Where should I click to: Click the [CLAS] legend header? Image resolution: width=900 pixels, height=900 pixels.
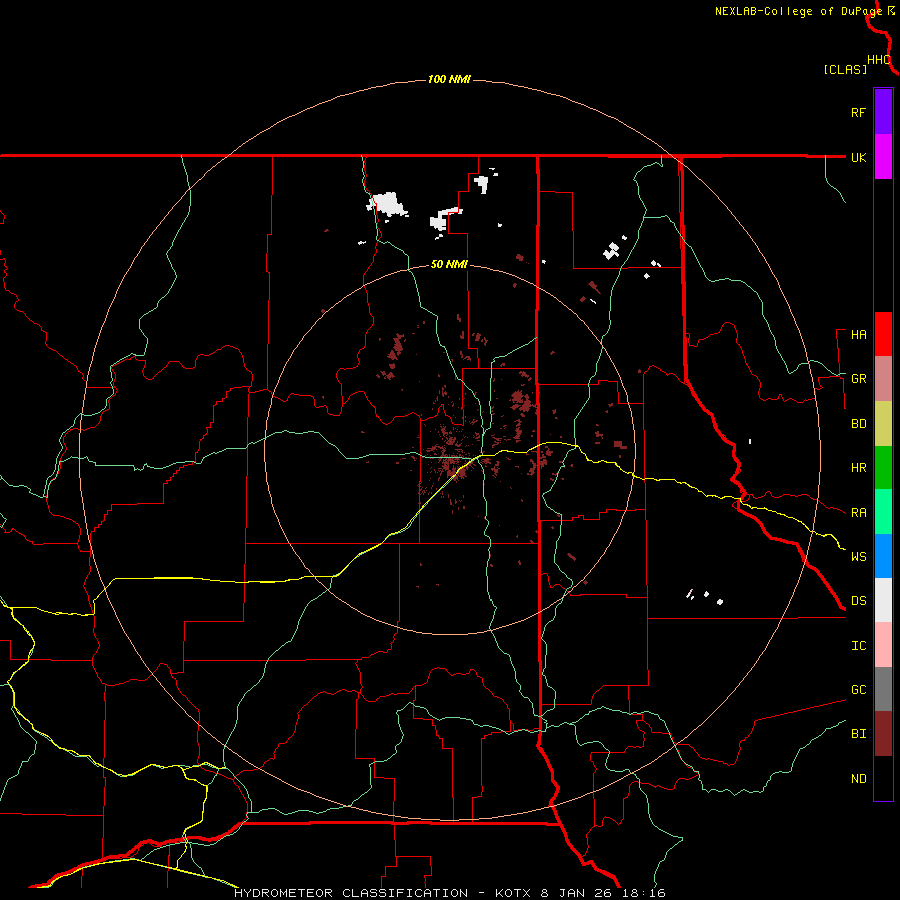[845, 70]
